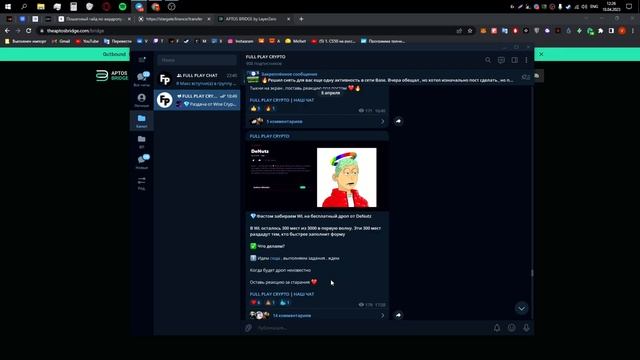
Task: Select the highlighted blue channels folder
Action: pyautogui.click(x=142, y=121)
